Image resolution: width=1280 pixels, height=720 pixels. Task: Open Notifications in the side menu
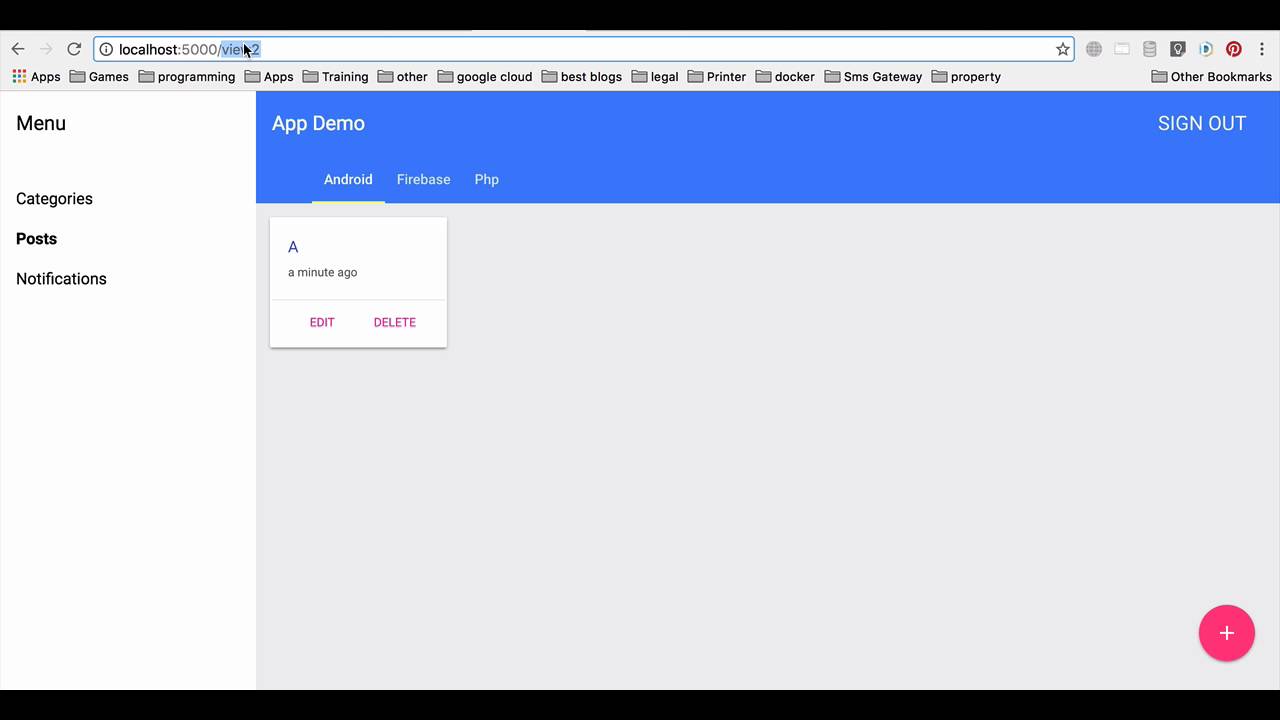(x=61, y=279)
